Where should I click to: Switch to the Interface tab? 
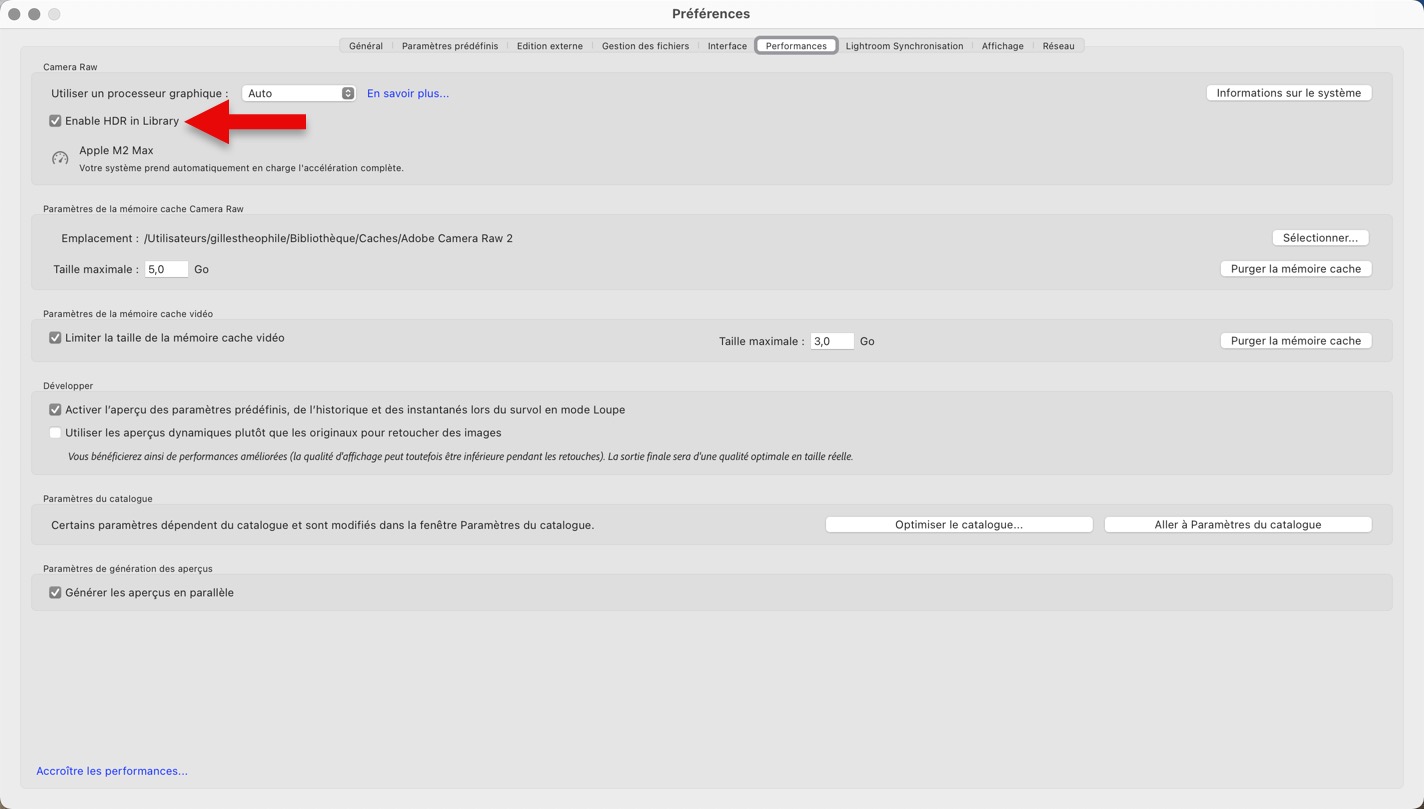[x=727, y=46]
